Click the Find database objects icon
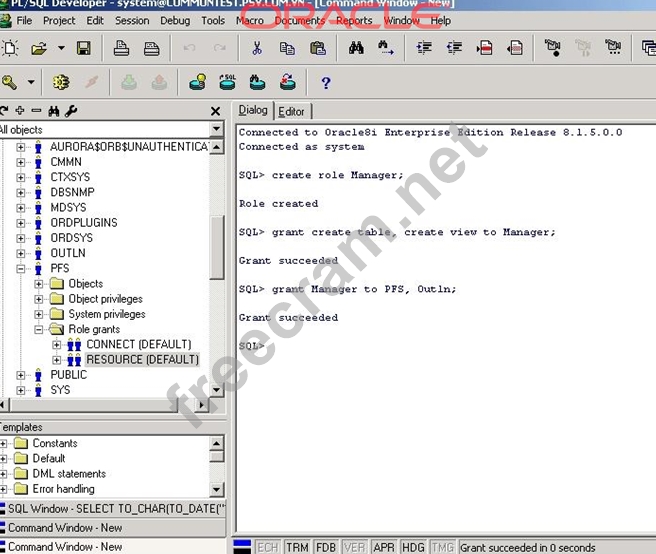 pyautogui.click(x=257, y=82)
